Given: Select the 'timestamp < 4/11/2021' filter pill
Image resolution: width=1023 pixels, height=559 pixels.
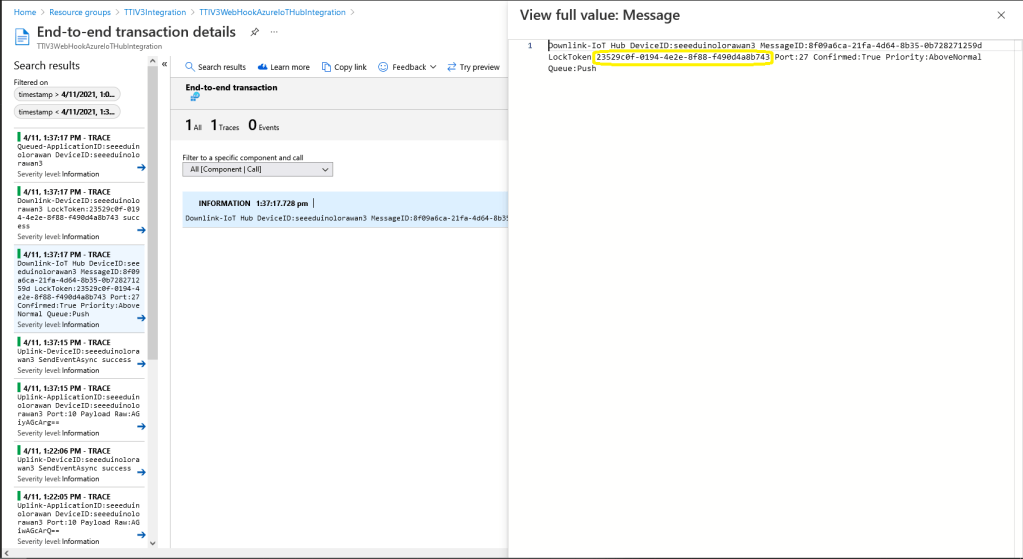Looking at the screenshot, I should click(67, 112).
